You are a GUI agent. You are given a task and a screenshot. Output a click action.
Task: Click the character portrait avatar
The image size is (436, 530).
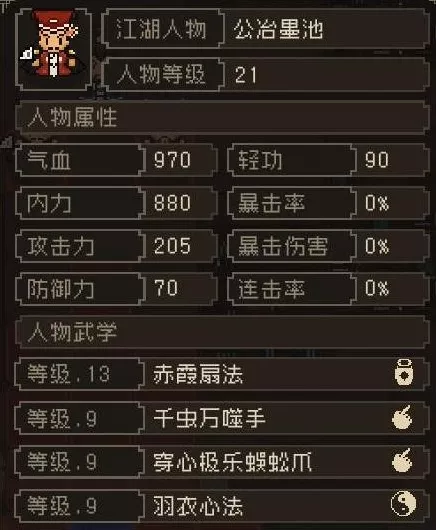pyautogui.click(x=53, y=49)
